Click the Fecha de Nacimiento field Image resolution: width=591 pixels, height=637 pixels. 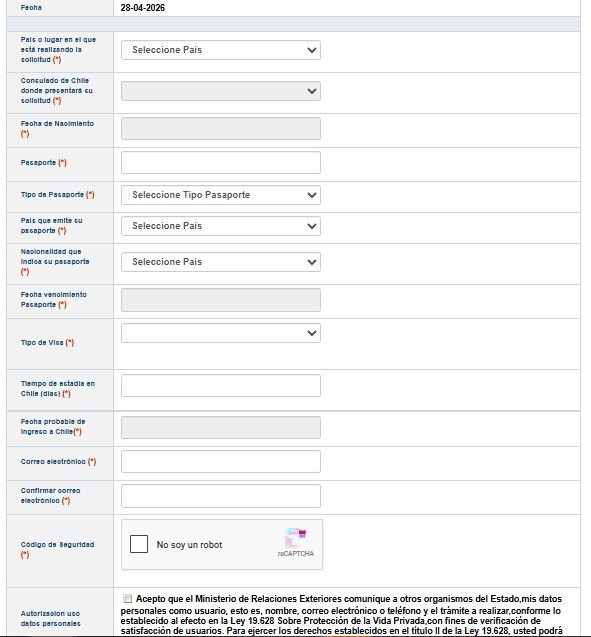coord(221,128)
